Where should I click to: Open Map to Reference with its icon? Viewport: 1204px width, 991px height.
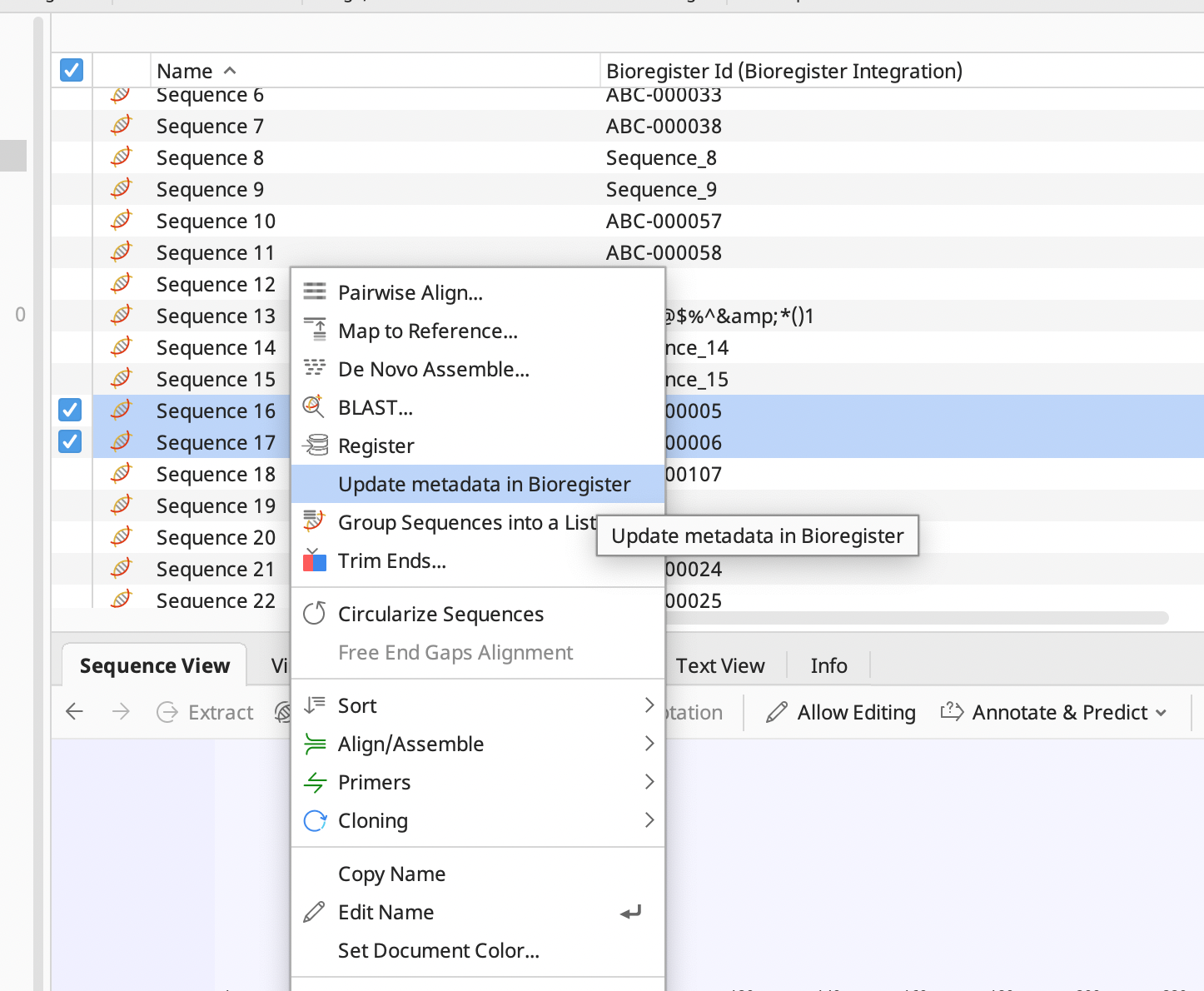(x=314, y=331)
